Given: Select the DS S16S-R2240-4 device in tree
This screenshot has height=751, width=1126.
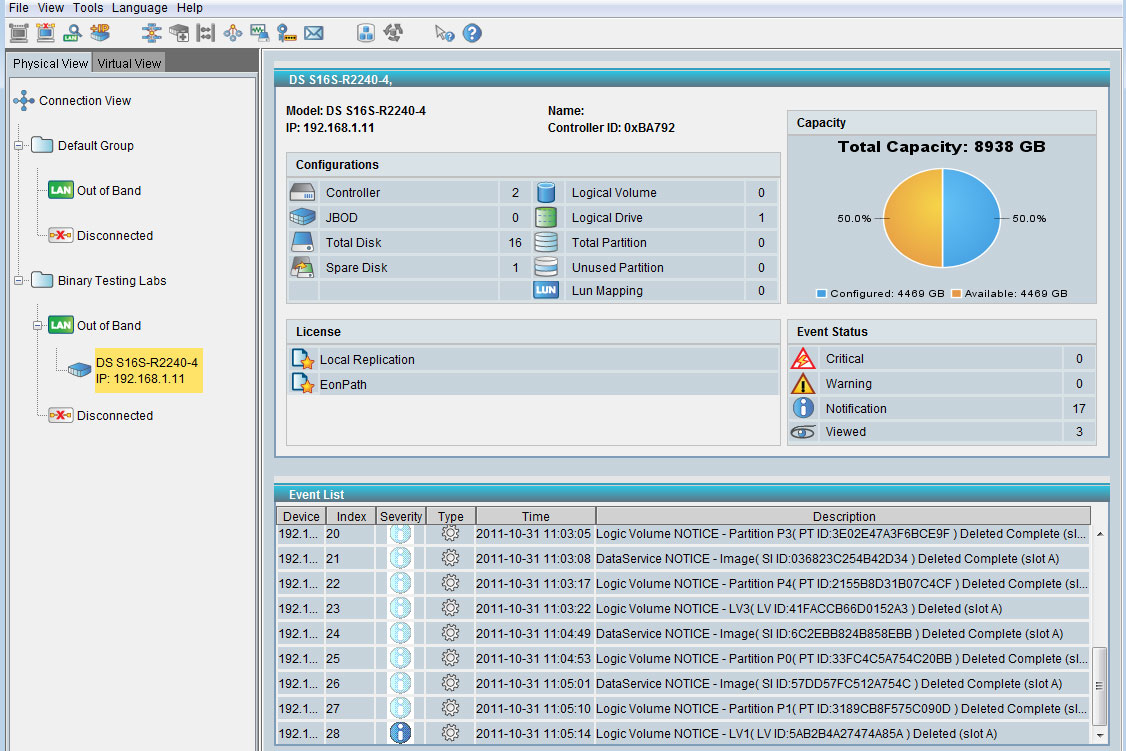Looking at the screenshot, I should click(146, 370).
